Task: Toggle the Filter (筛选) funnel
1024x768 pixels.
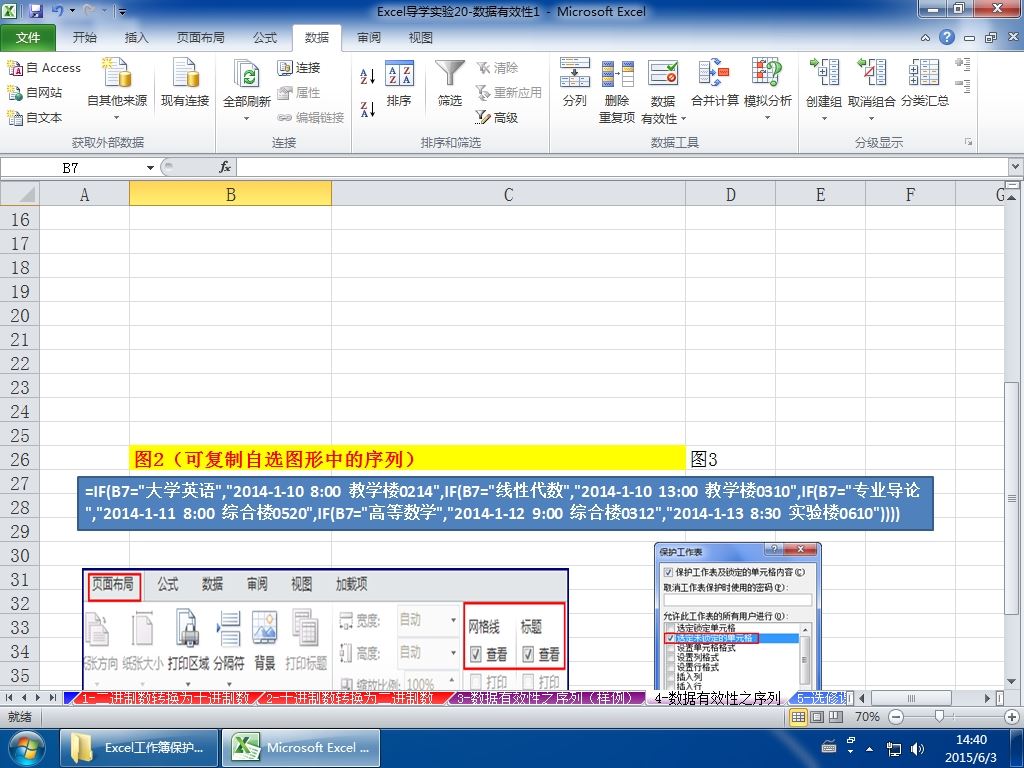Action: [450, 82]
